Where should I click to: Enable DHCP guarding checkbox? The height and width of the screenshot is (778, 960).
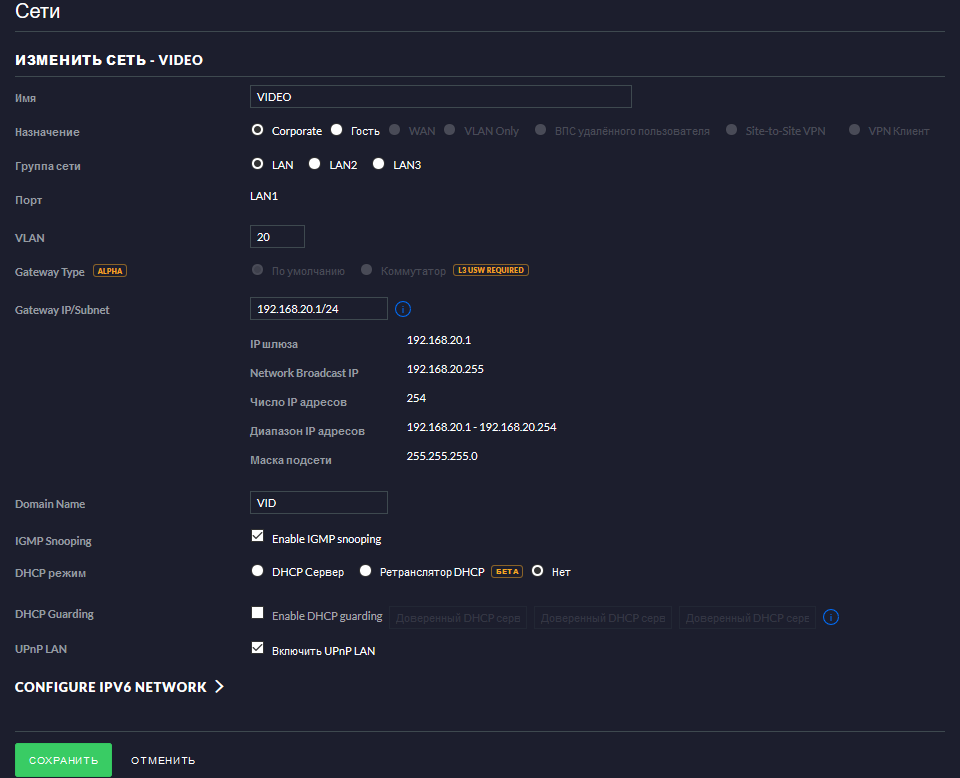pos(257,613)
